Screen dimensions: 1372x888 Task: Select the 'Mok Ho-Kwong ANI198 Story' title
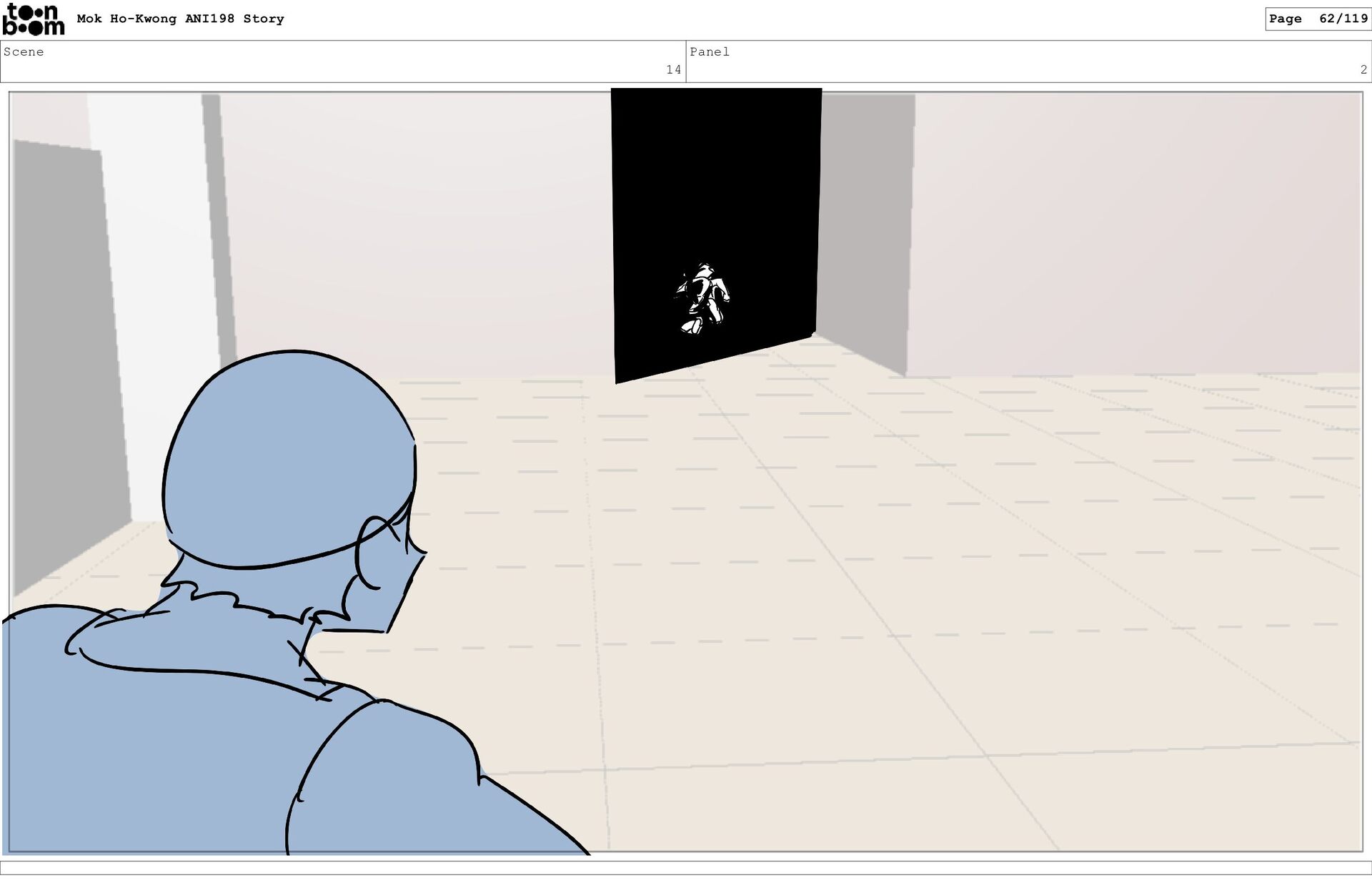tap(180, 19)
